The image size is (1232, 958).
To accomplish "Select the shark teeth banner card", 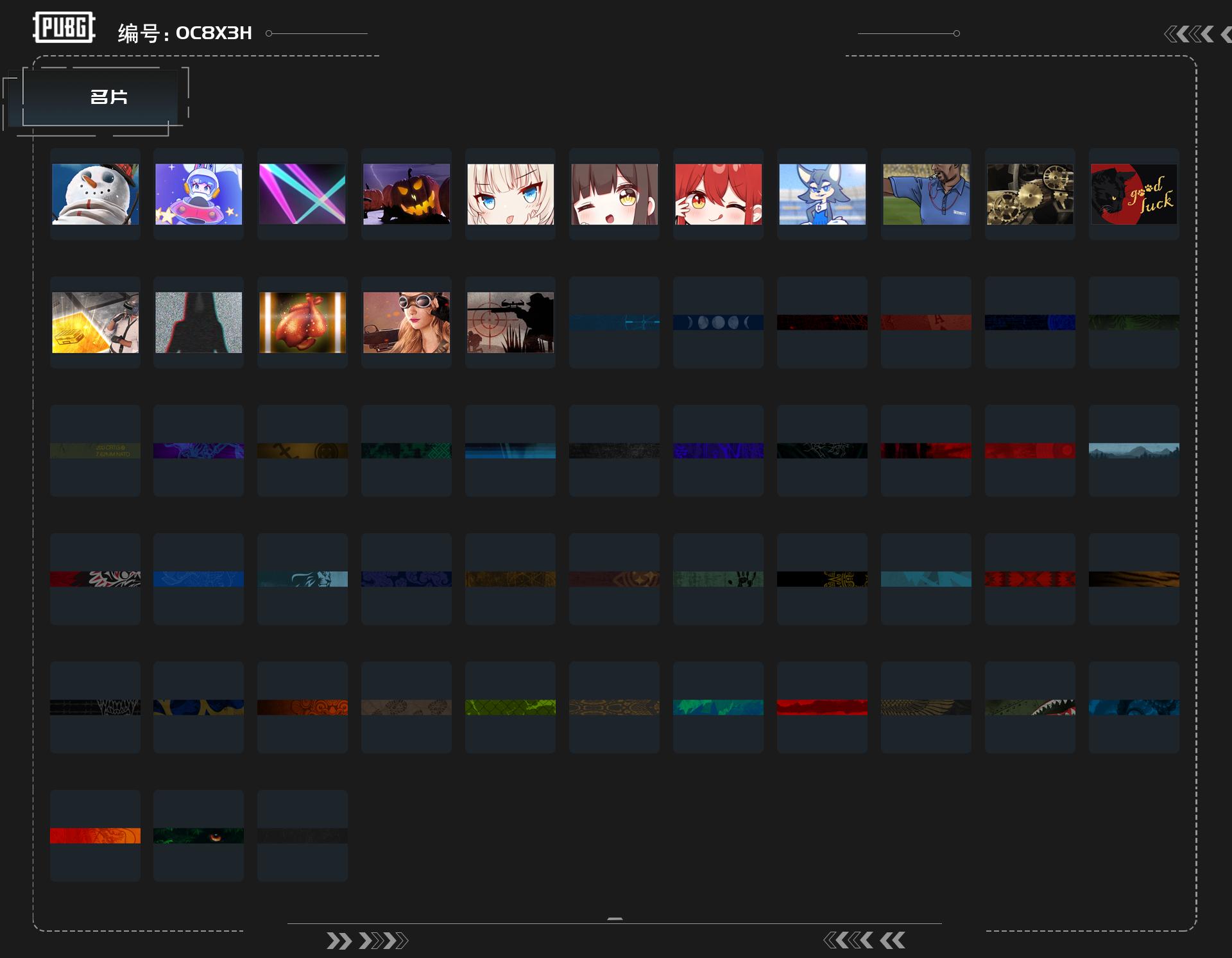I will [1030, 707].
